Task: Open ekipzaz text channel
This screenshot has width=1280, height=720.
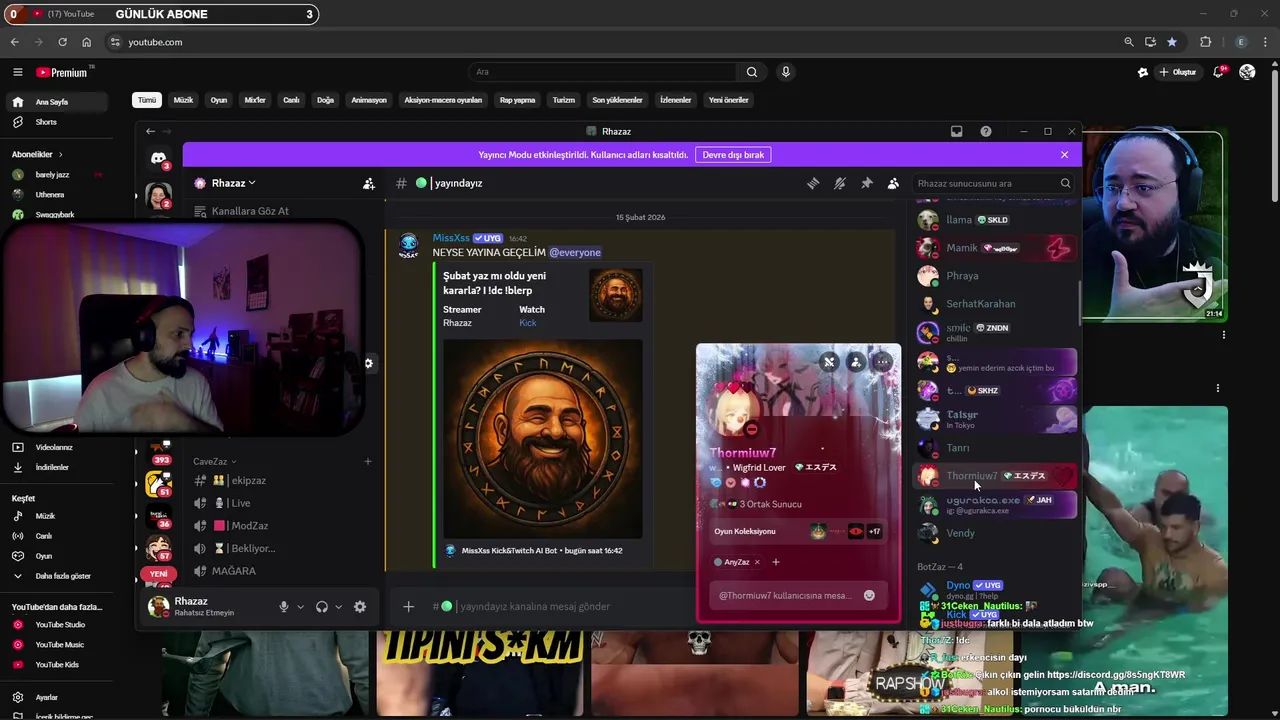Action: [247, 480]
